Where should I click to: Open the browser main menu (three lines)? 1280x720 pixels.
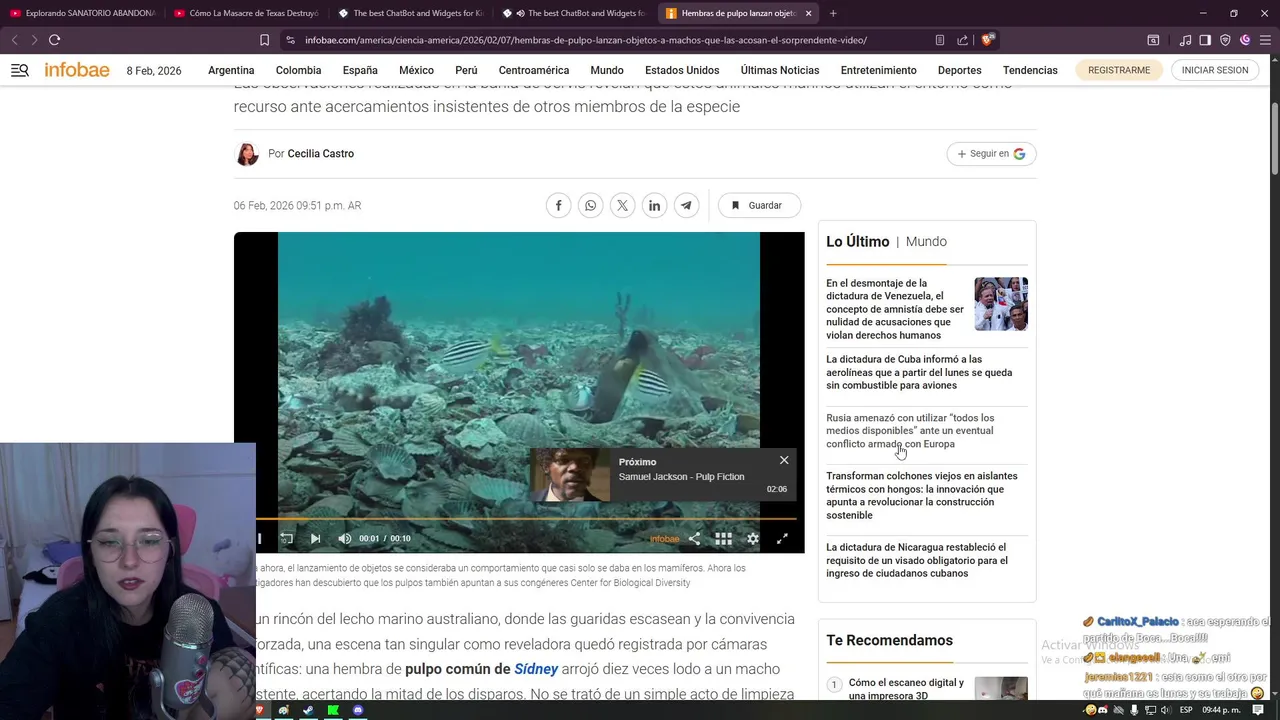(1265, 40)
